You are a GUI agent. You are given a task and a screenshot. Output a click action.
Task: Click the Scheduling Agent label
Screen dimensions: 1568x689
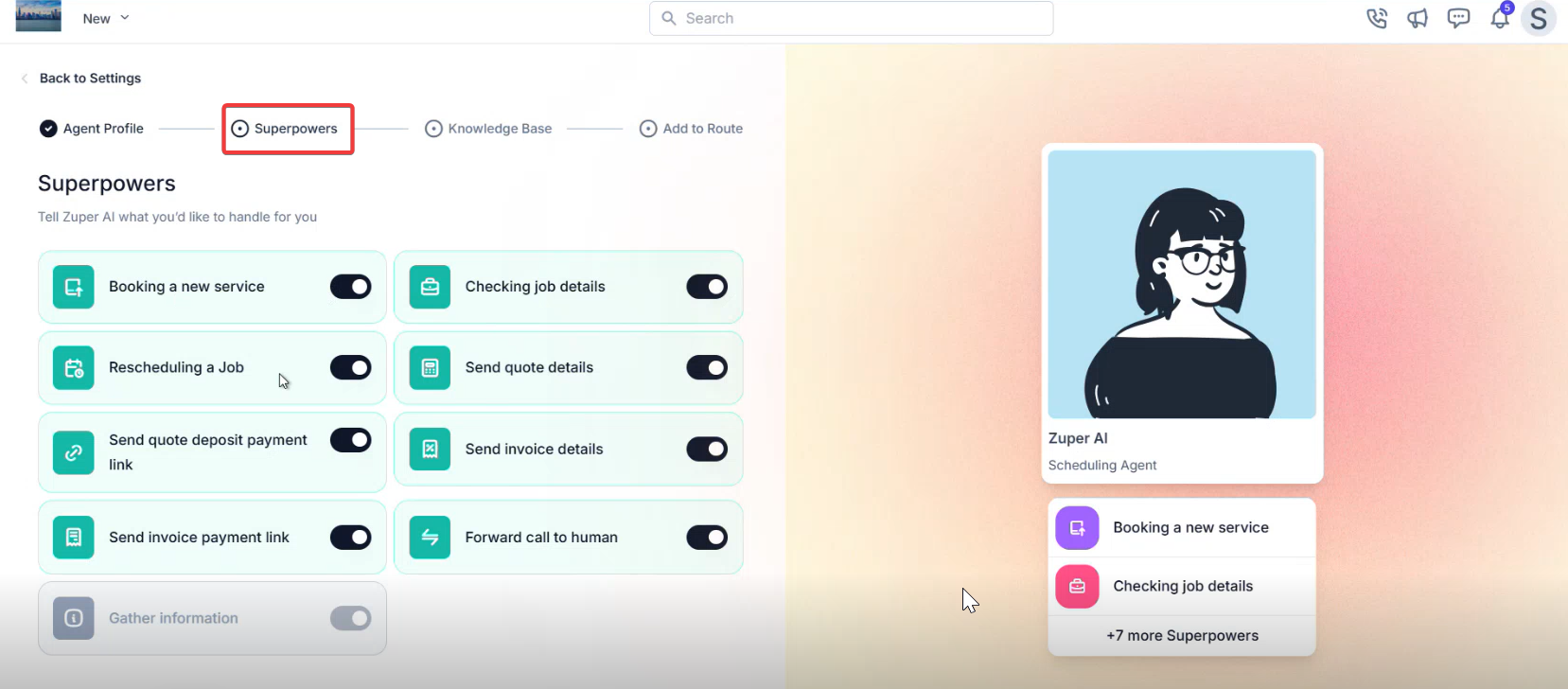pos(1102,466)
